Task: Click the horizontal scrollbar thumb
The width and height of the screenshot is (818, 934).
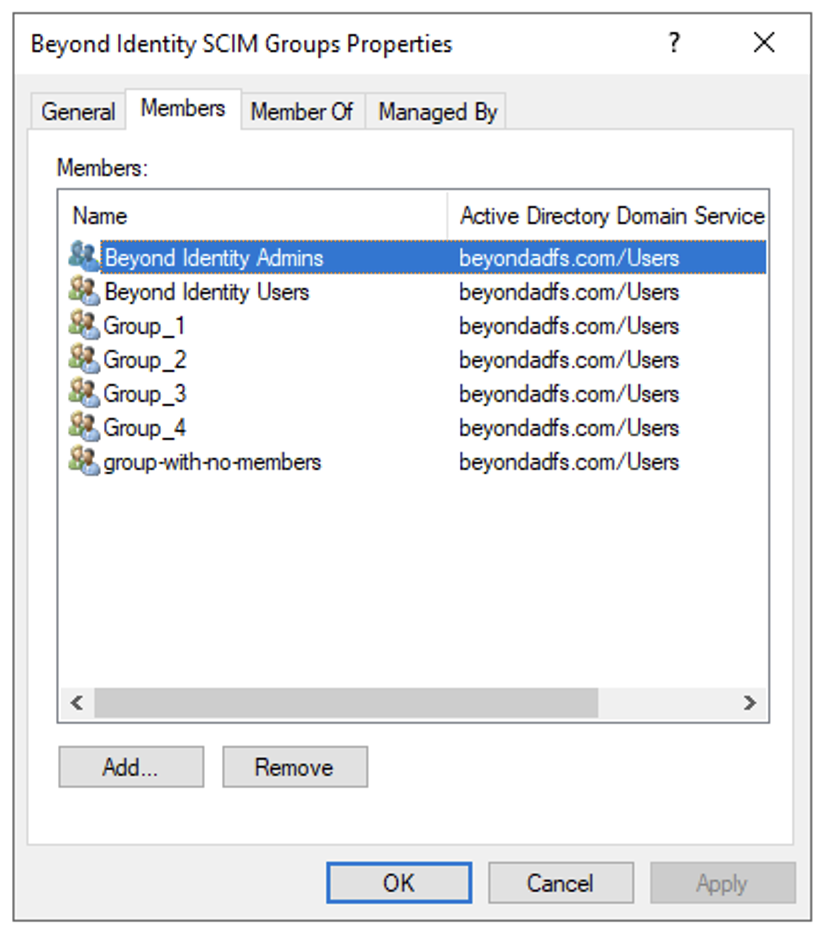Action: point(345,703)
